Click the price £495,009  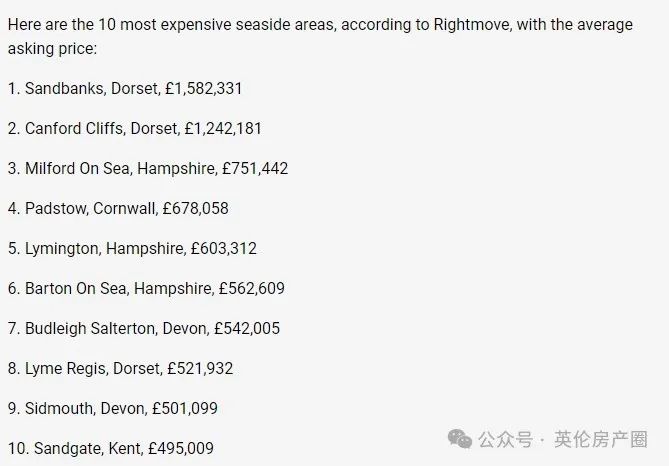pos(181,449)
